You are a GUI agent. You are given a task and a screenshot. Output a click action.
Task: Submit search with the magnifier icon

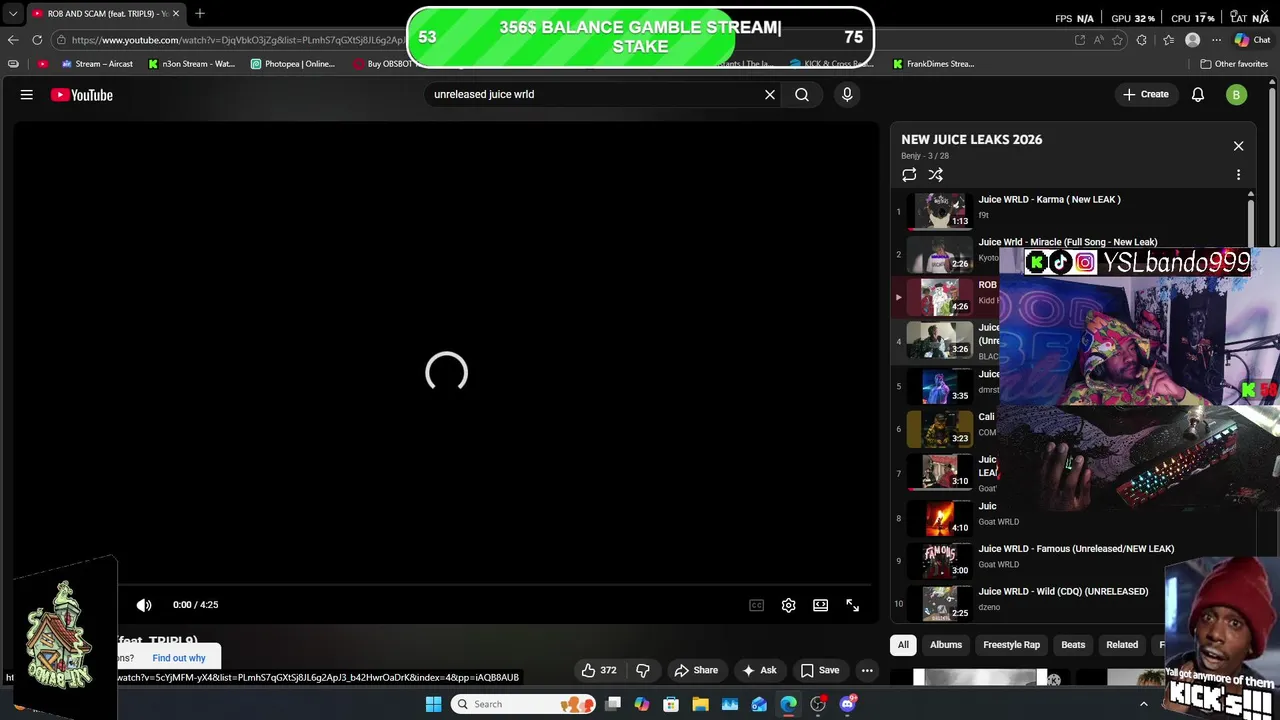pos(802,95)
